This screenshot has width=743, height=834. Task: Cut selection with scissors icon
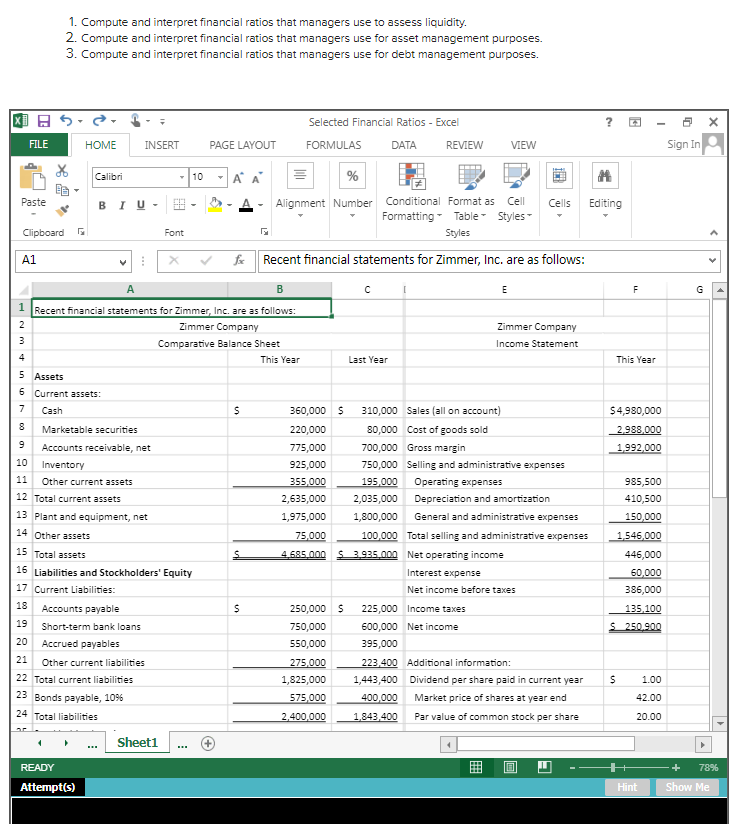click(x=62, y=171)
